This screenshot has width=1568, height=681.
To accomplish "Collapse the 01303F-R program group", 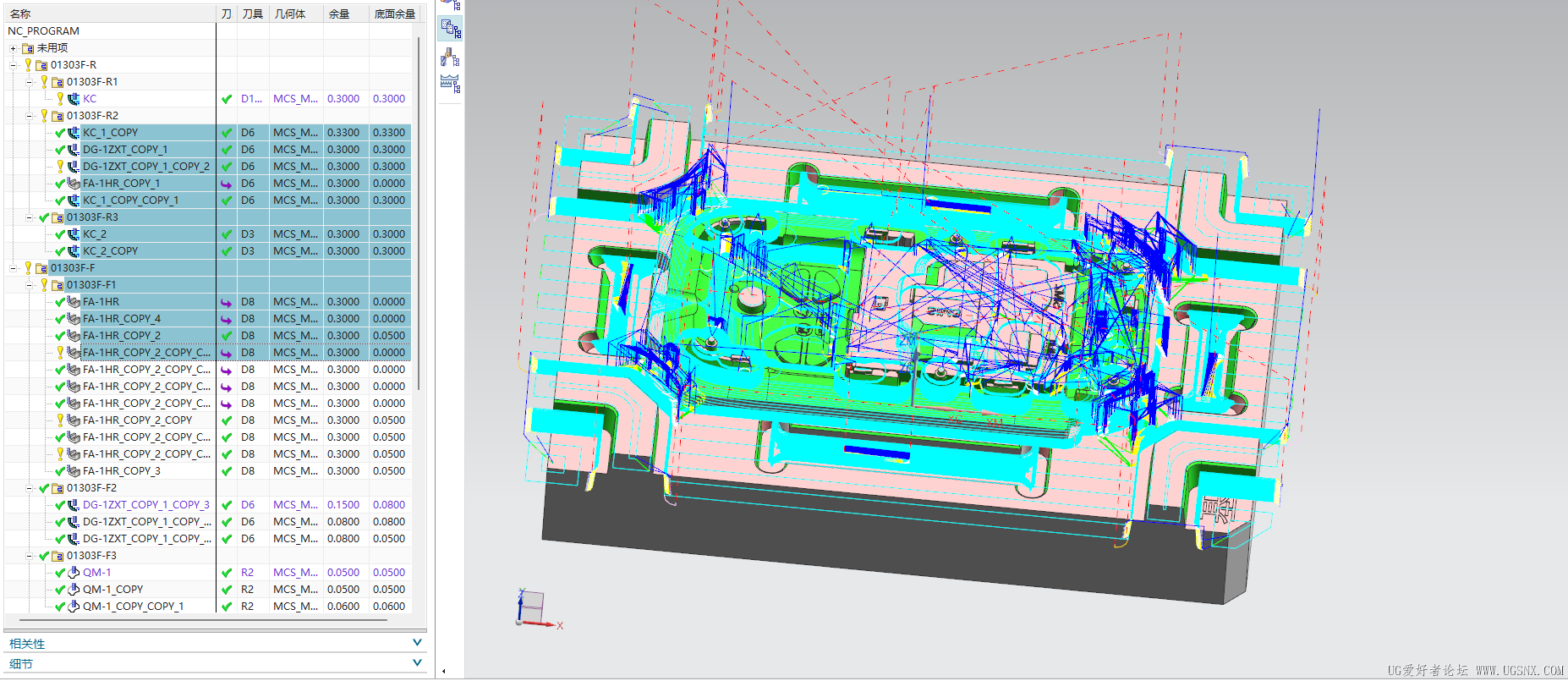I will click(x=13, y=65).
